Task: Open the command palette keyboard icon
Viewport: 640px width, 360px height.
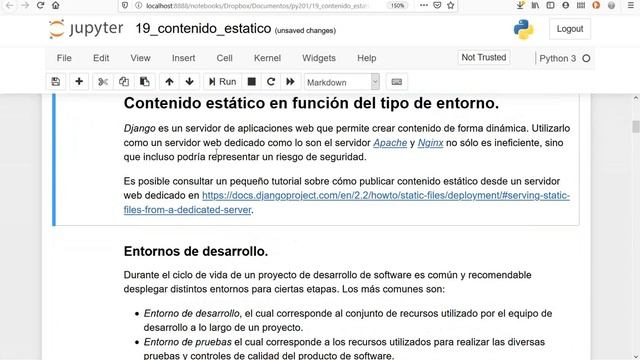Action: (397, 82)
